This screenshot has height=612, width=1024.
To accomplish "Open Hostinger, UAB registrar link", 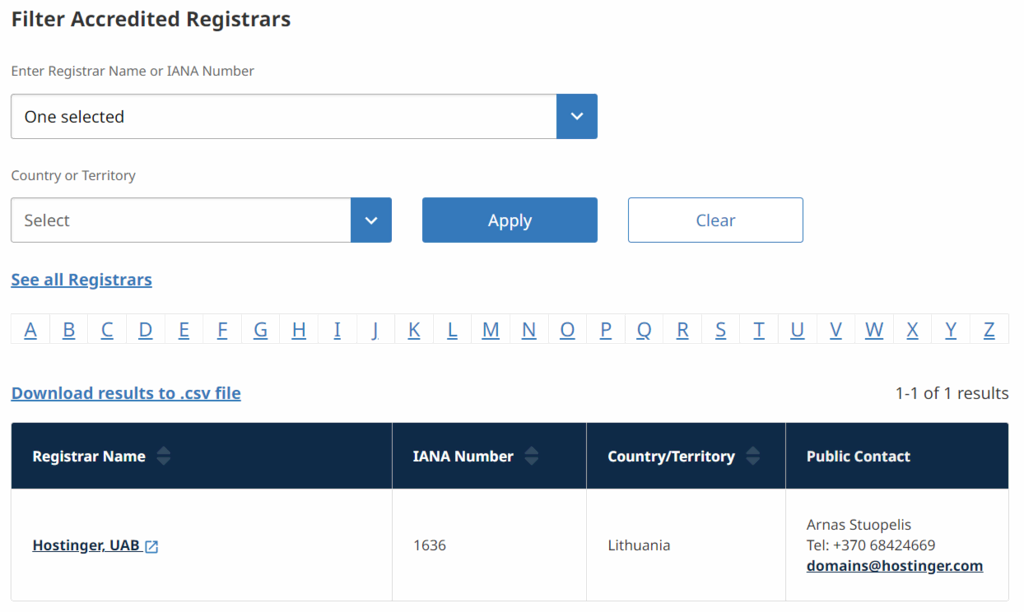I will click(86, 546).
